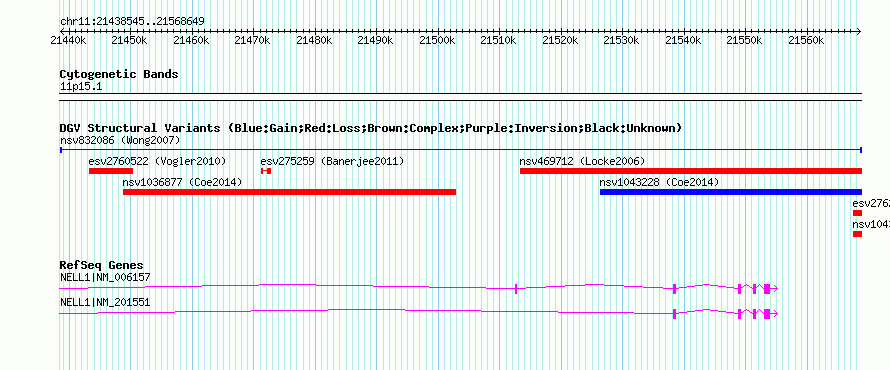Select the NM_201551 last exon block
Viewport: 890px width, 370px height.
pyautogui.click(x=767, y=313)
